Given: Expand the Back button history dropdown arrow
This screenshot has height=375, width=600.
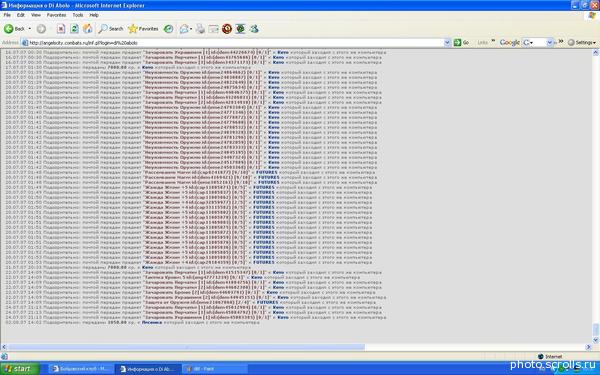Looking at the screenshot, I should pos(30,29).
